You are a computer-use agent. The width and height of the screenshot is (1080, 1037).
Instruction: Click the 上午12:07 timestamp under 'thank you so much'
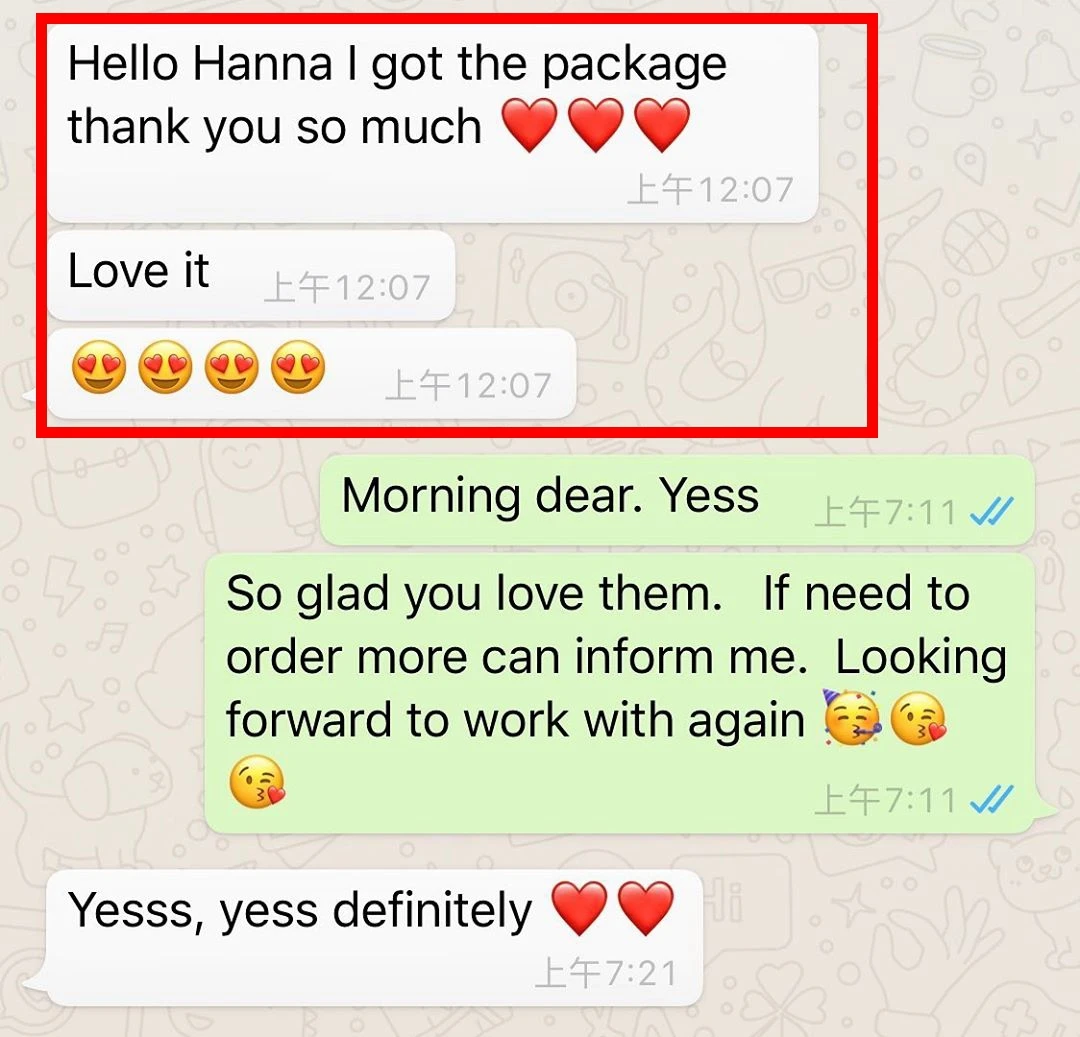pyautogui.click(x=711, y=189)
